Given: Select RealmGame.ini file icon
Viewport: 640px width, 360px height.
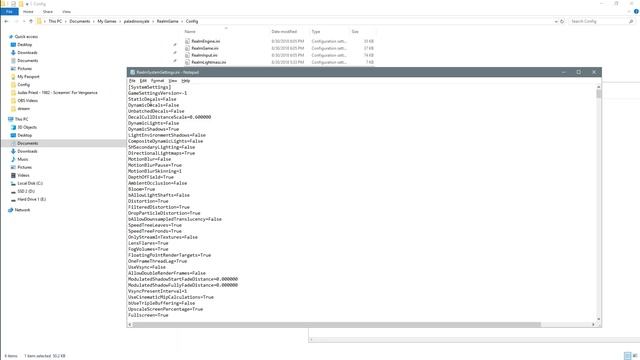Looking at the screenshot, I should (187, 48).
